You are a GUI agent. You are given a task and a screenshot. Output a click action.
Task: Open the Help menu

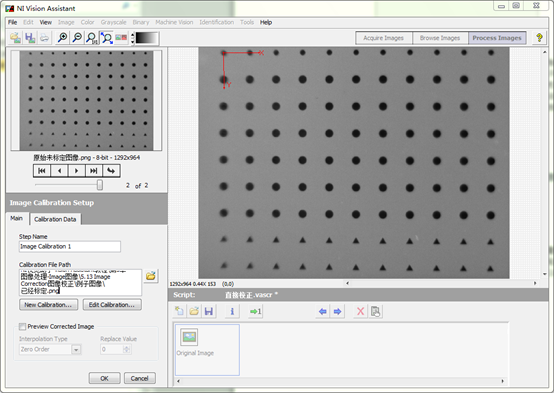(266, 22)
